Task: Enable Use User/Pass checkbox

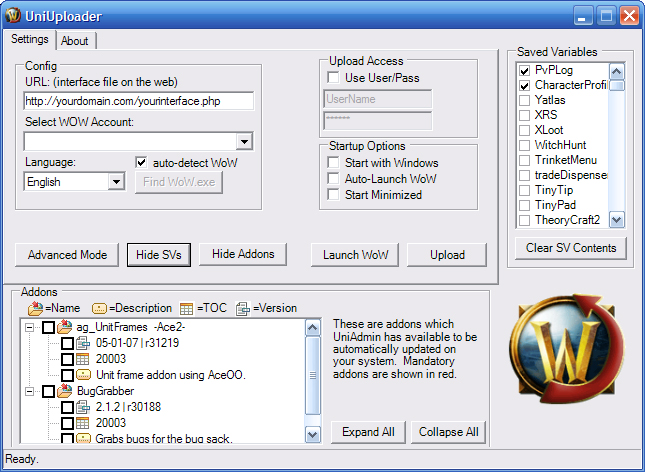Action: pyautogui.click(x=333, y=77)
